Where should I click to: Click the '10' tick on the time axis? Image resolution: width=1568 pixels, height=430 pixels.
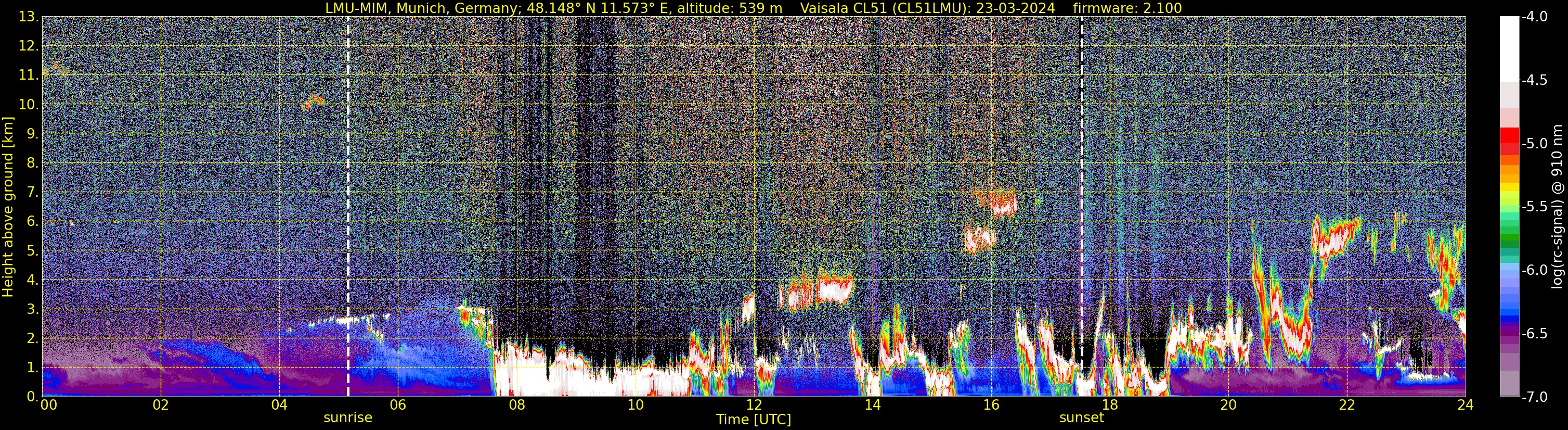[x=636, y=405]
